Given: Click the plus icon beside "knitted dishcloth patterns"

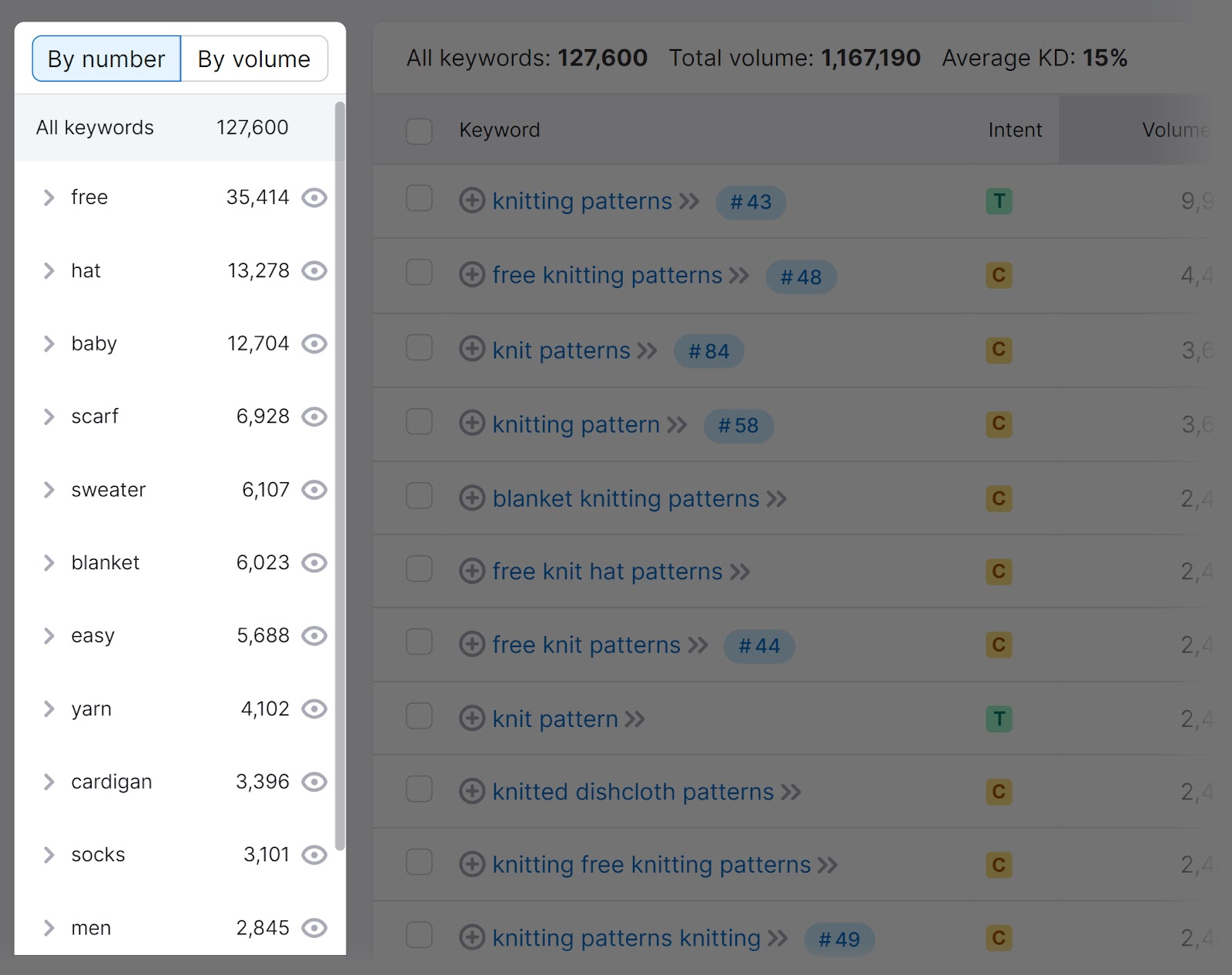Looking at the screenshot, I should coord(472,792).
